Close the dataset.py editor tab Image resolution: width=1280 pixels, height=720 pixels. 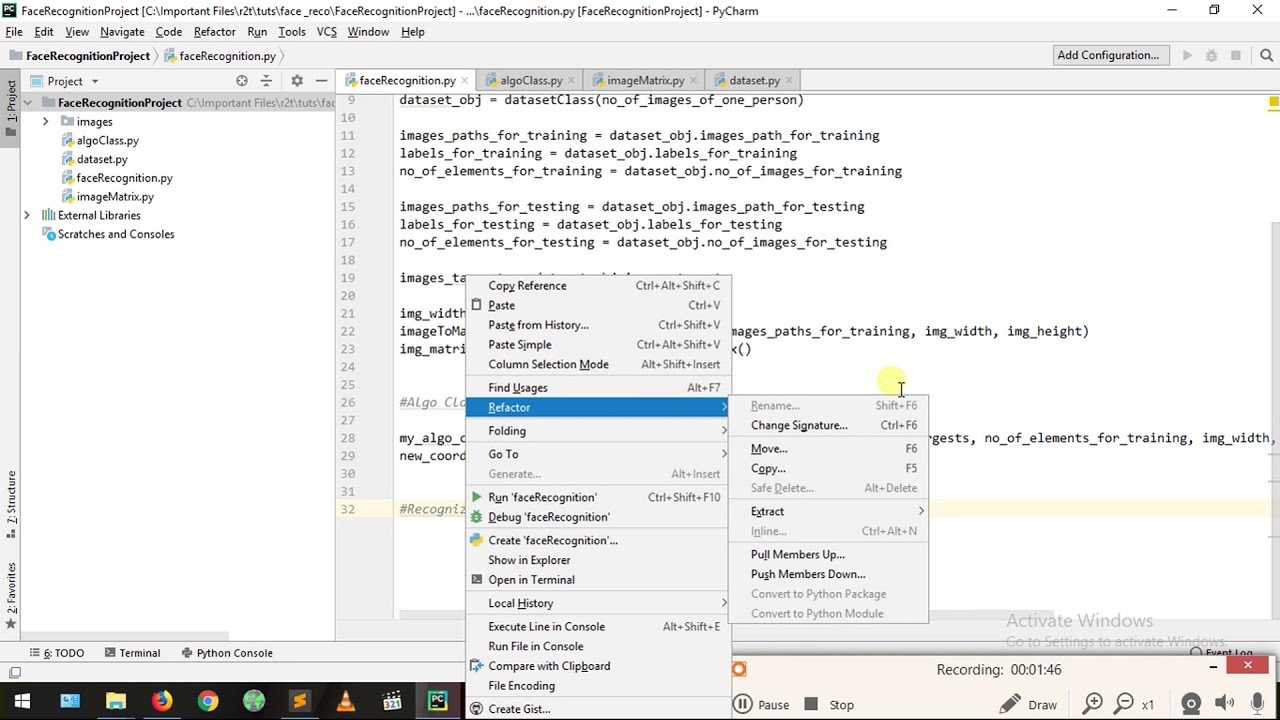[x=790, y=80]
